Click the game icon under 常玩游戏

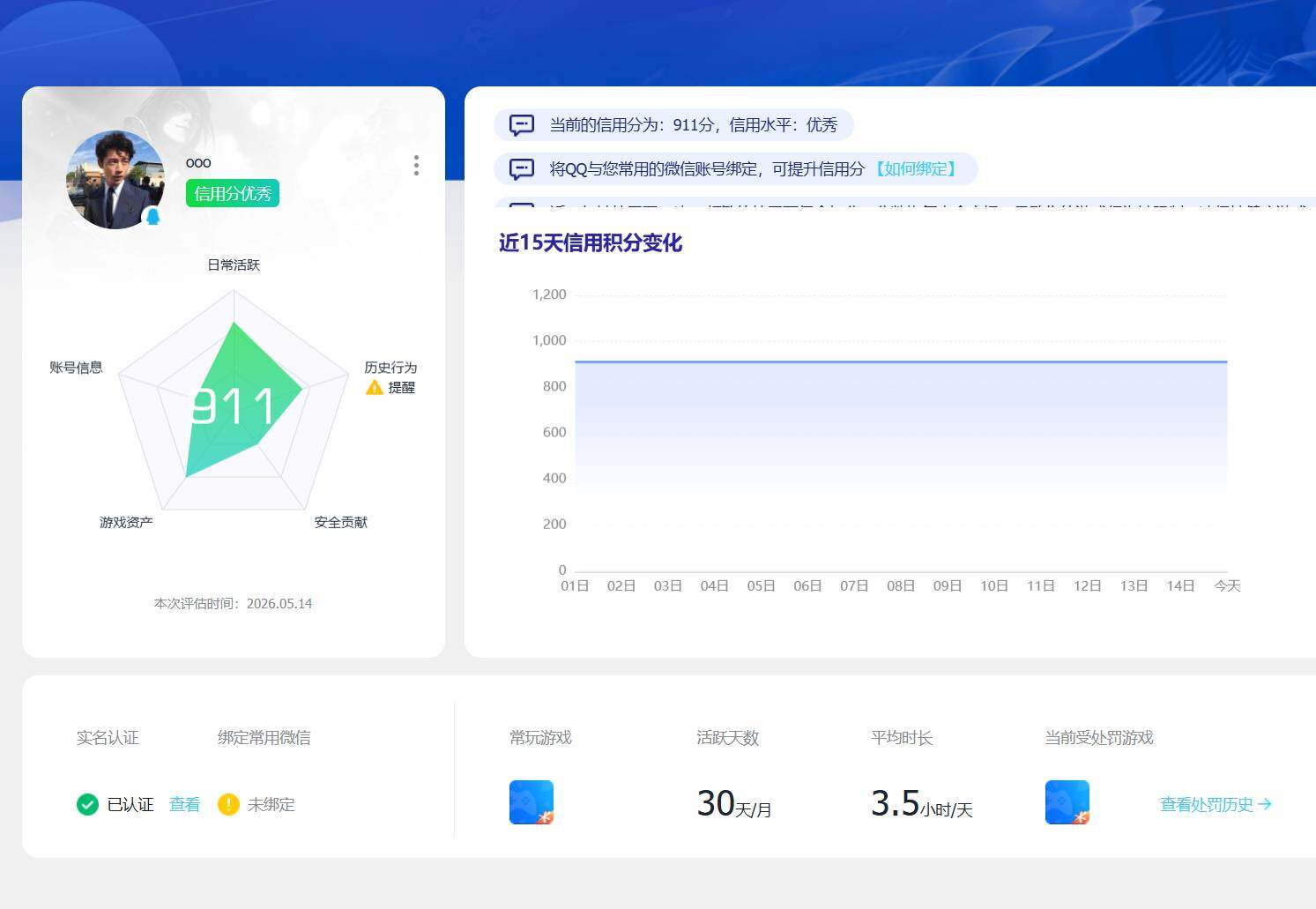(x=532, y=802)
